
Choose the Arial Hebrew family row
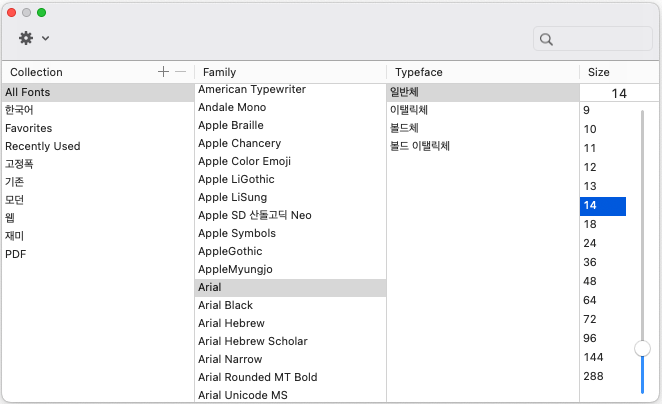pos(290,323)
